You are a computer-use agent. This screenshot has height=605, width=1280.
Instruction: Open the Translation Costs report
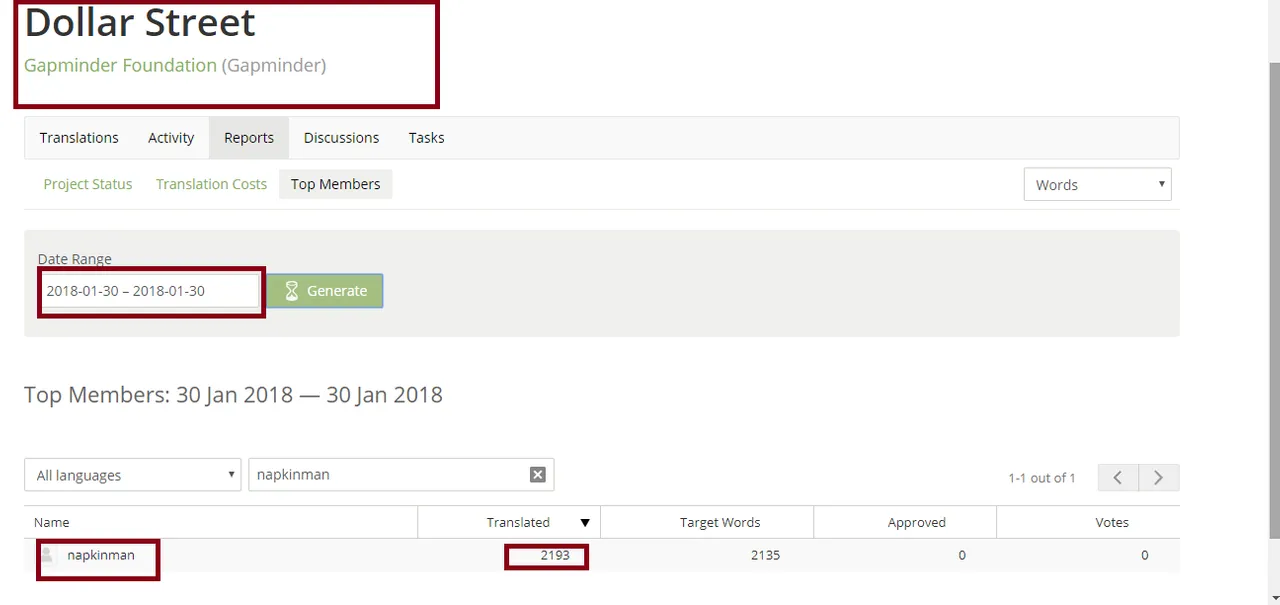tap(211, 184)
